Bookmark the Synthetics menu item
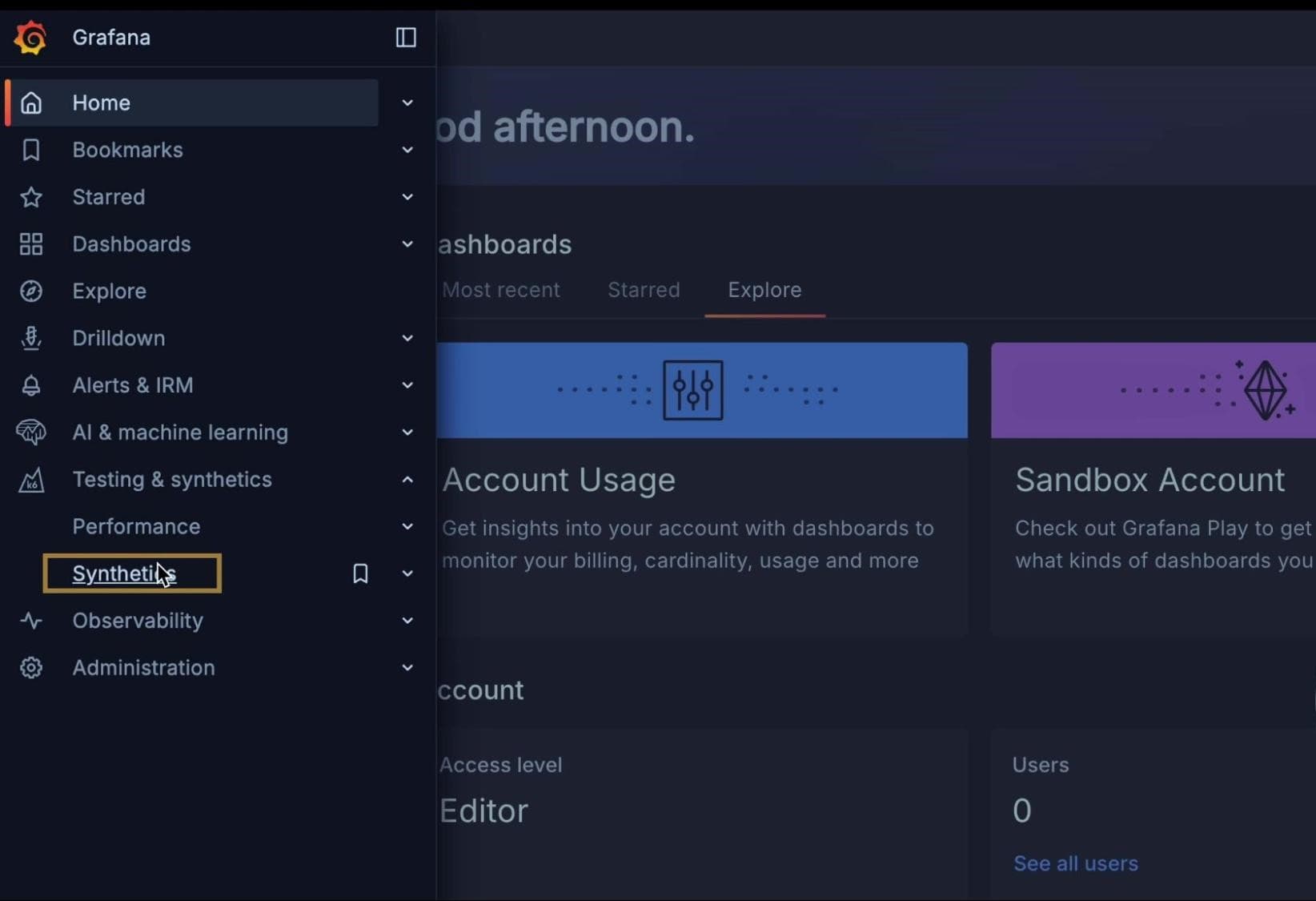 click(x=360, y=573)
